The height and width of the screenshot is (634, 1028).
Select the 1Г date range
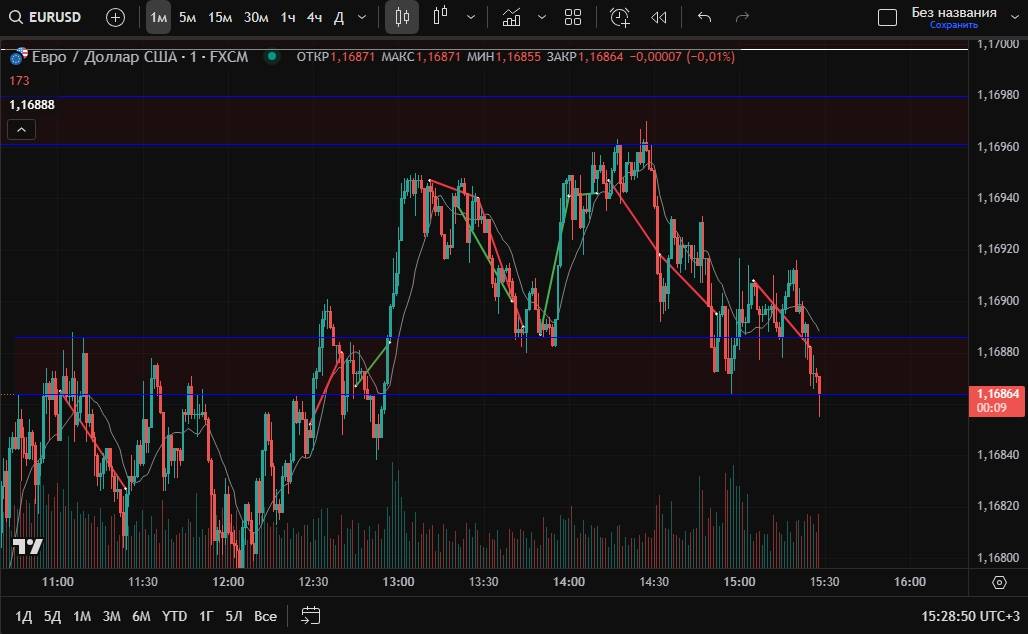[x=207, y=616]
